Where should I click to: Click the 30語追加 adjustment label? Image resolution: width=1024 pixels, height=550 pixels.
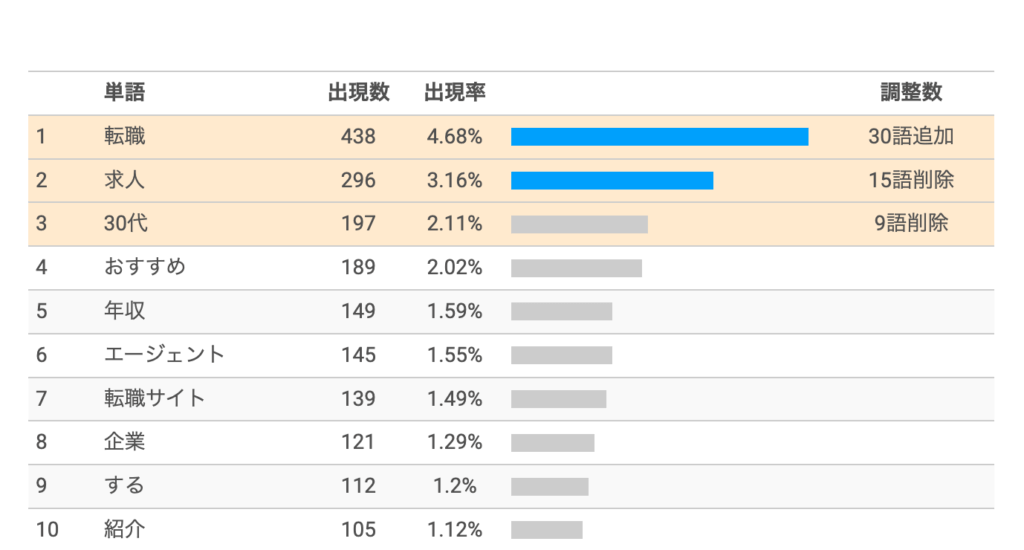point(910,137)
